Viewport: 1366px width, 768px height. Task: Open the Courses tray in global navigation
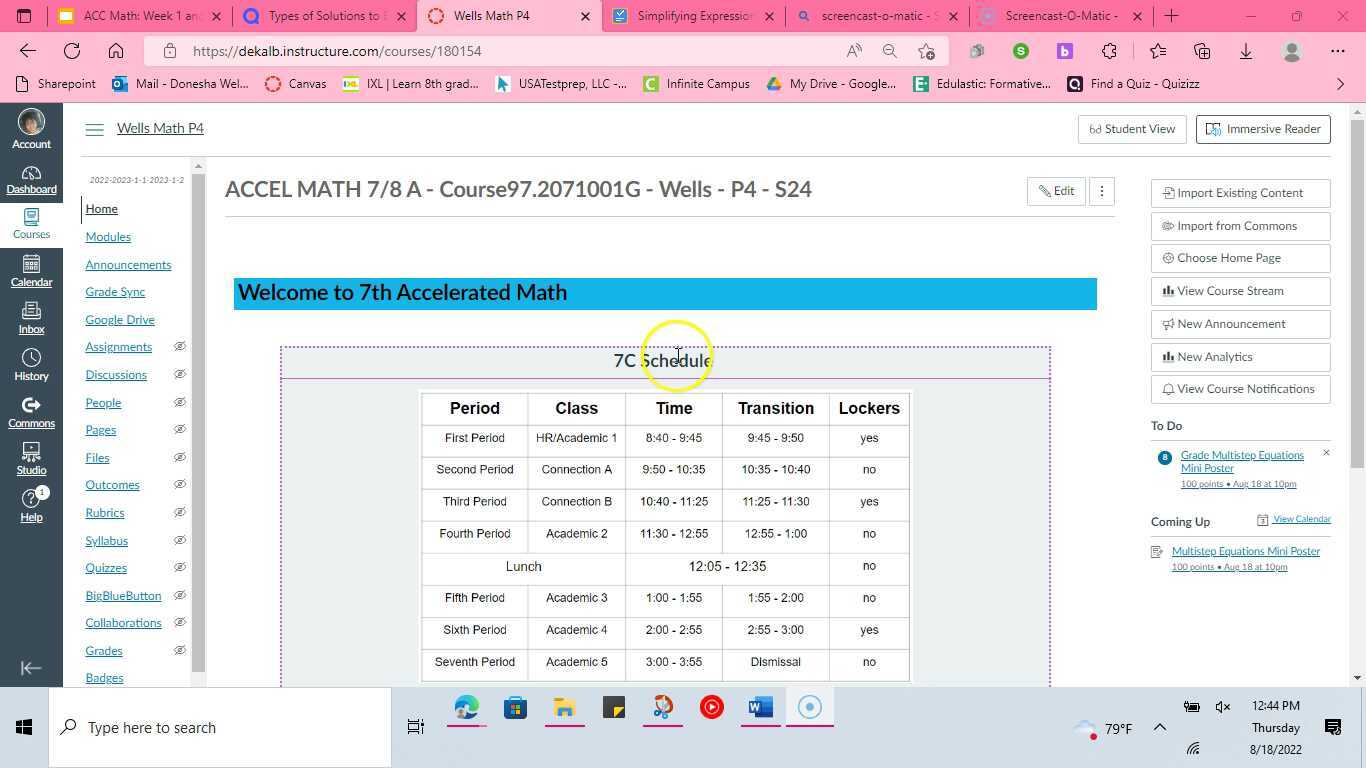pos(31,224)
